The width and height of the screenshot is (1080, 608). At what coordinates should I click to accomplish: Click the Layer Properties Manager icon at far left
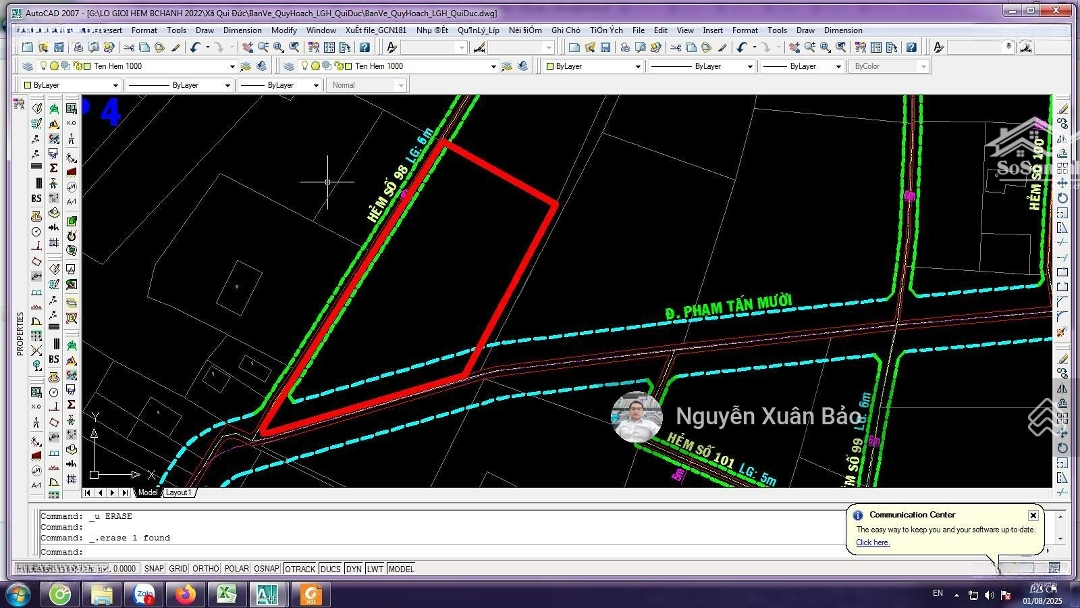[26, 66]
